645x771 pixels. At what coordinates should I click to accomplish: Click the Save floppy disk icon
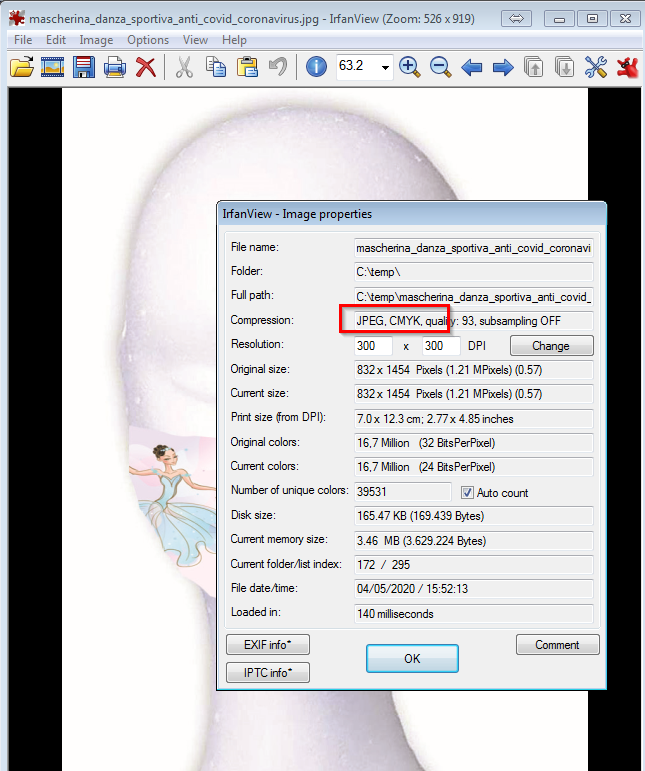[x=84, y=66]
